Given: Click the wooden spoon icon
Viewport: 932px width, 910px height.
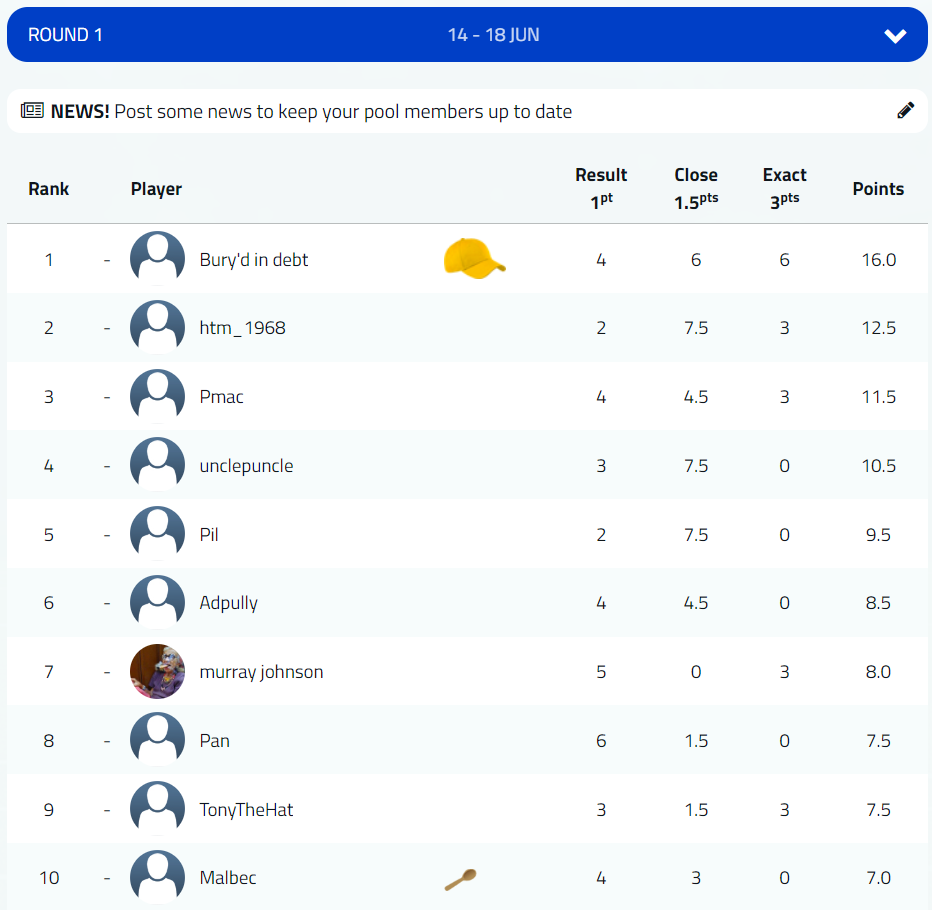Looking at the screenshot, I should click(460, 879).
